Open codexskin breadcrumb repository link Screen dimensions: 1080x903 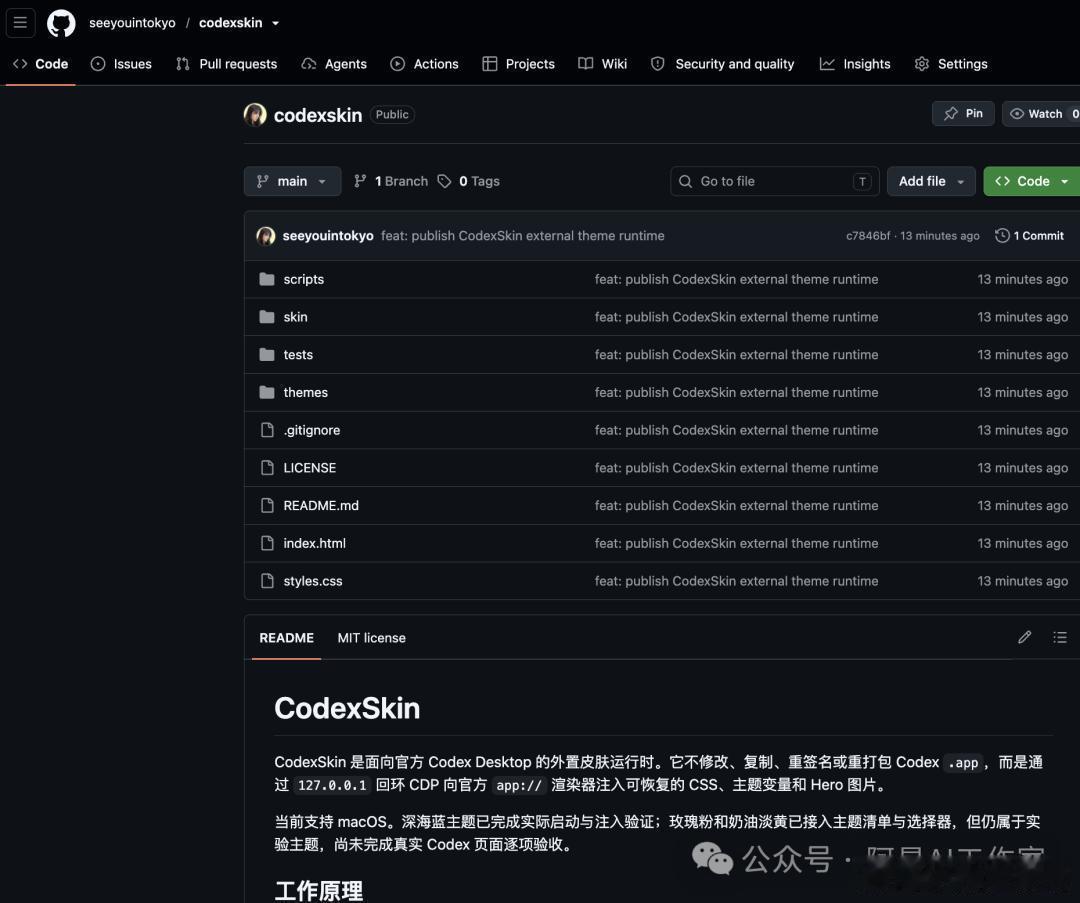pyautogui.click(x=230, y=23)
